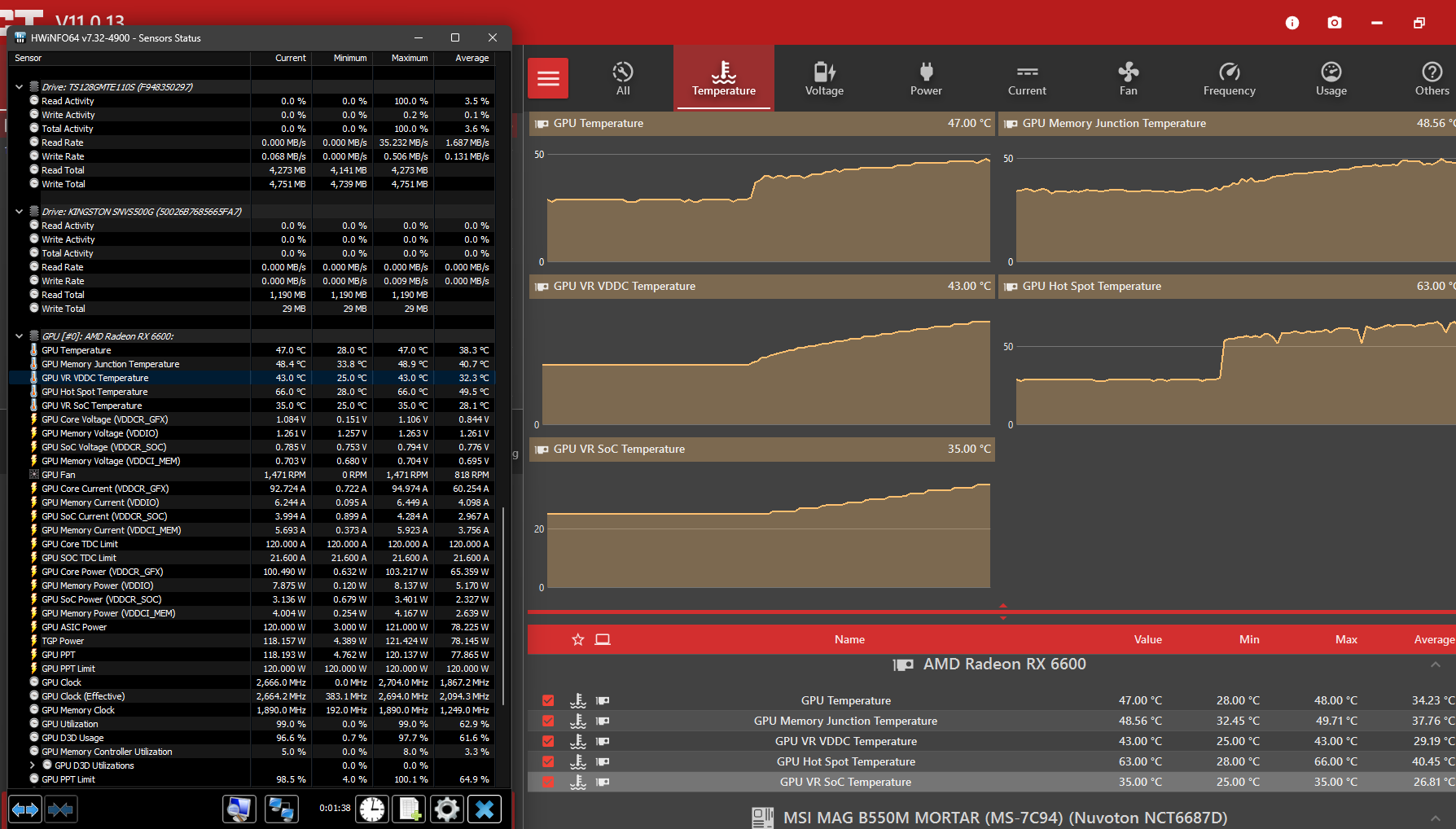Click the Minimum column header in HWiNFO
Screen dimensions: 1456x829
tap(342, 59)
